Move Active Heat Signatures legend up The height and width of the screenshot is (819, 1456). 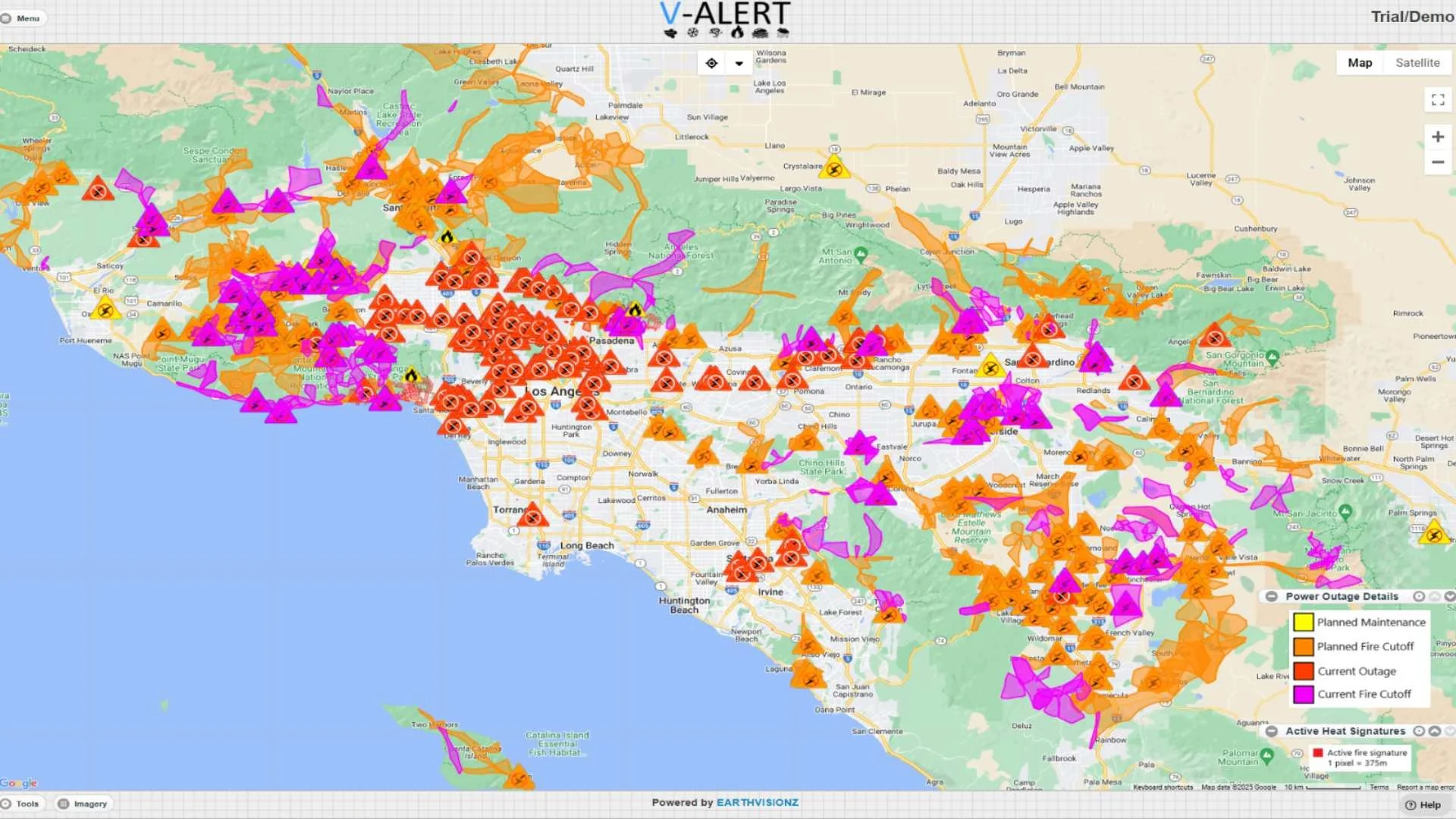coord(1435,731)
